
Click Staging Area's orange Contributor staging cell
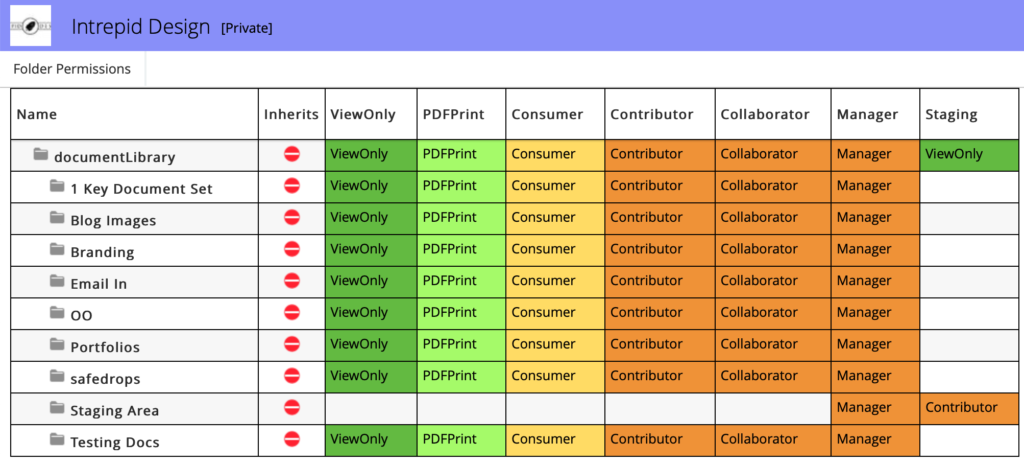[x=968, y=408]
